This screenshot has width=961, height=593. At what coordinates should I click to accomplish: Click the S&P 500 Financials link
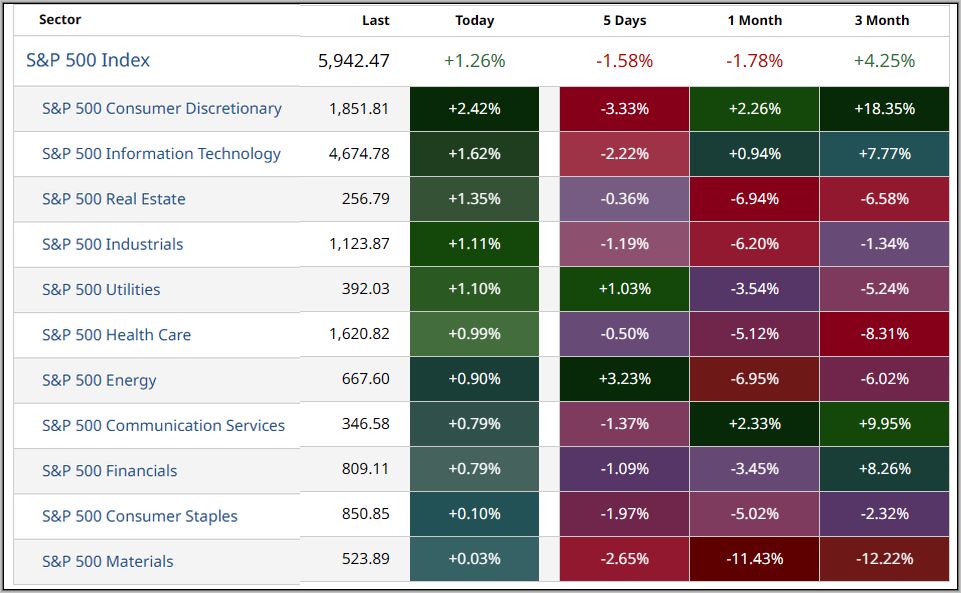(110, 471)
